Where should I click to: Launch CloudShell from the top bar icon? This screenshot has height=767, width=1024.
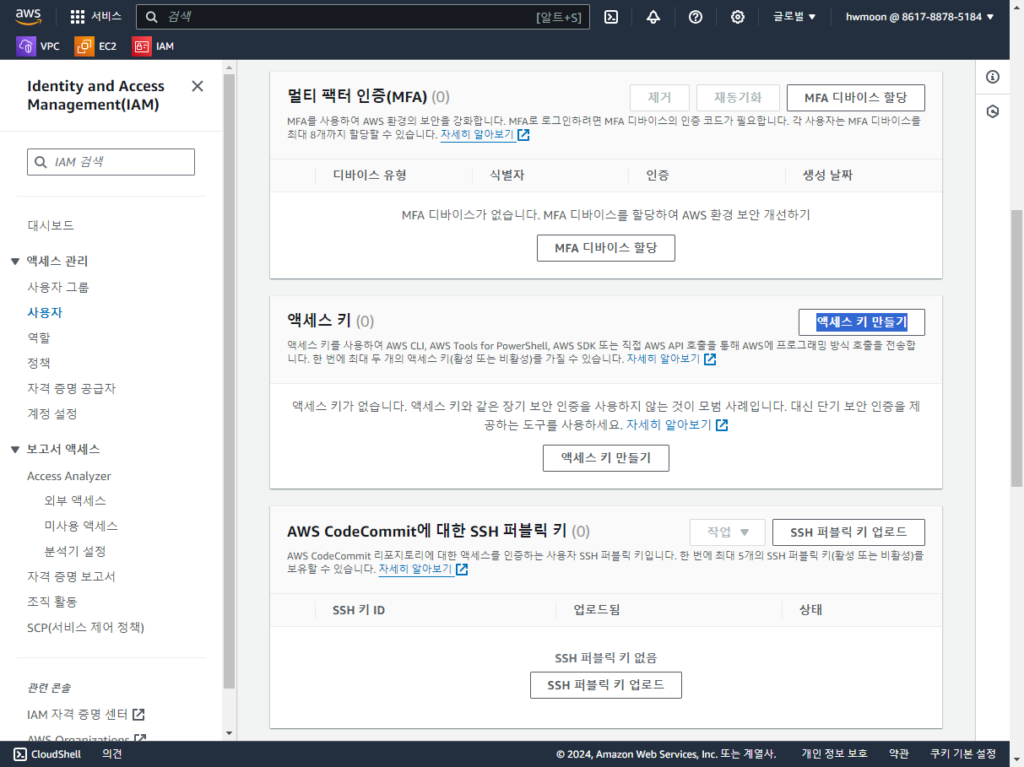point(611,17)
